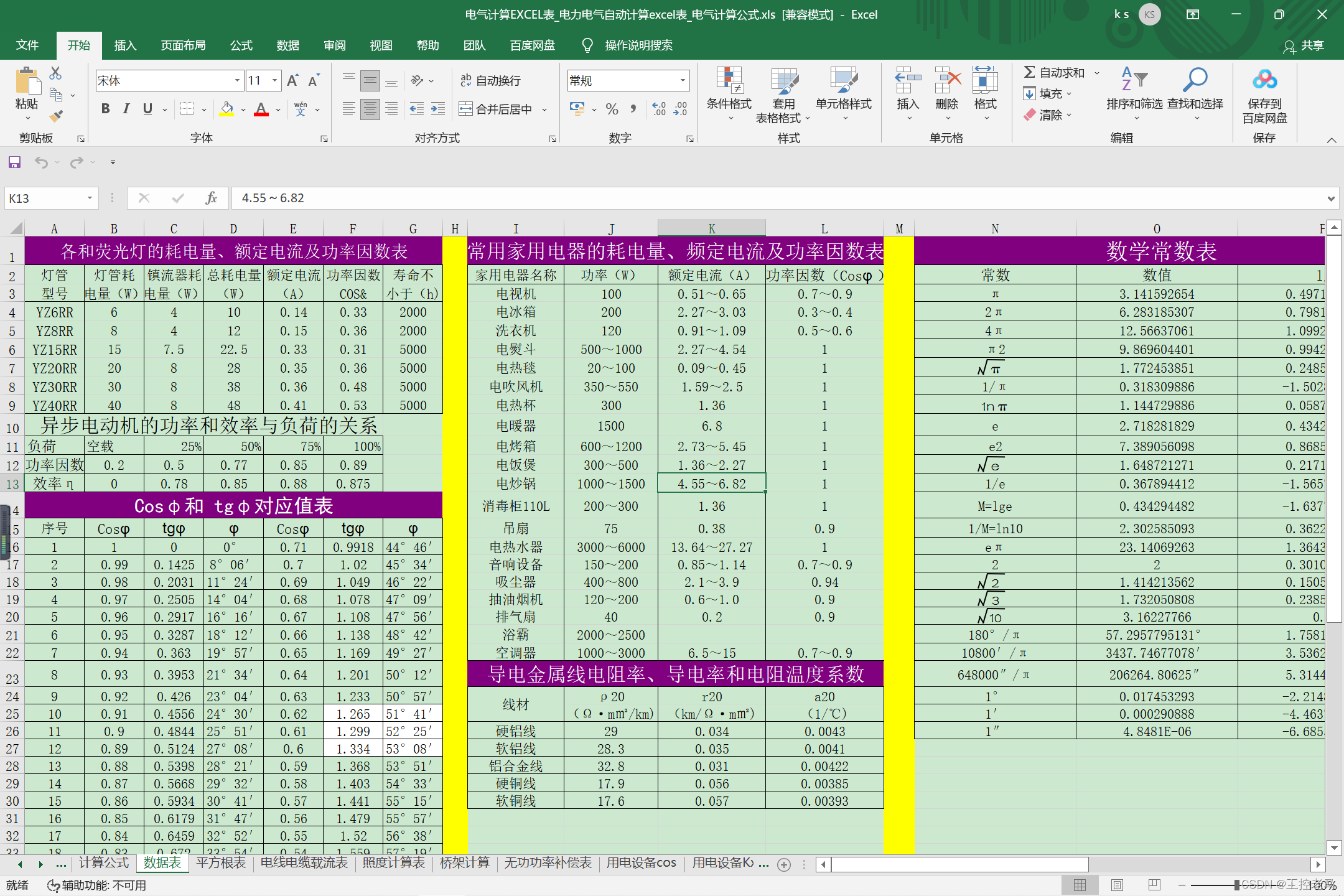The width and height of the screenshot is (1344, 896).
Task: Click the AutoSum (自动求和) icon
Action: [x=1030, y=73]
